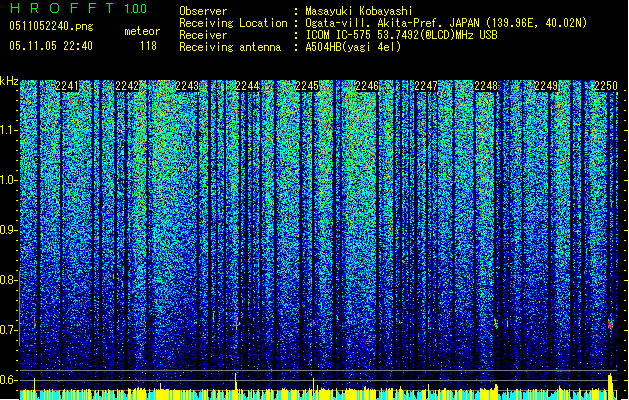The image size is (629, 400).
Task: Click the 2247 time marker
Action: 426,86
